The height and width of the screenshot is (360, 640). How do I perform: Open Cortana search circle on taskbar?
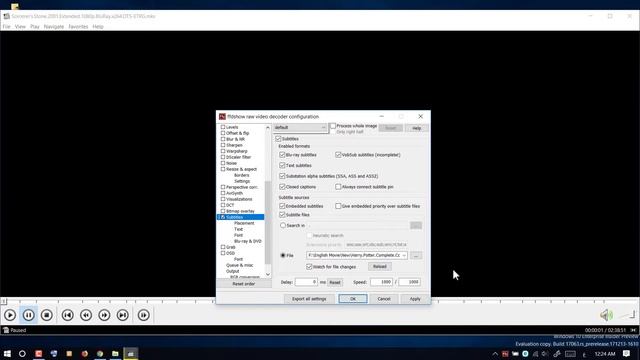pos(22,353)
